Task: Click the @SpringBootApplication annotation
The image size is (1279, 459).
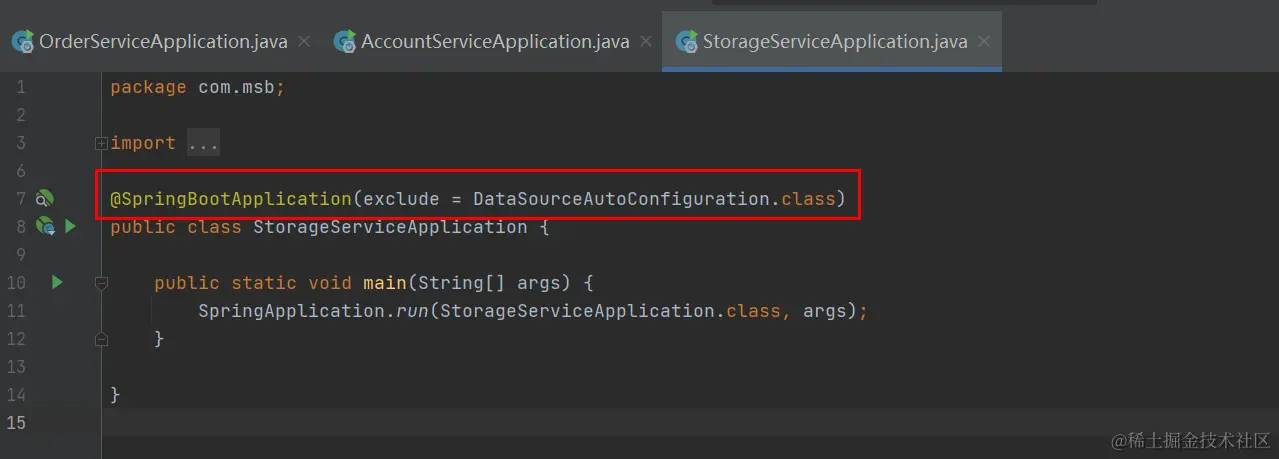Action: click(231, 199)
